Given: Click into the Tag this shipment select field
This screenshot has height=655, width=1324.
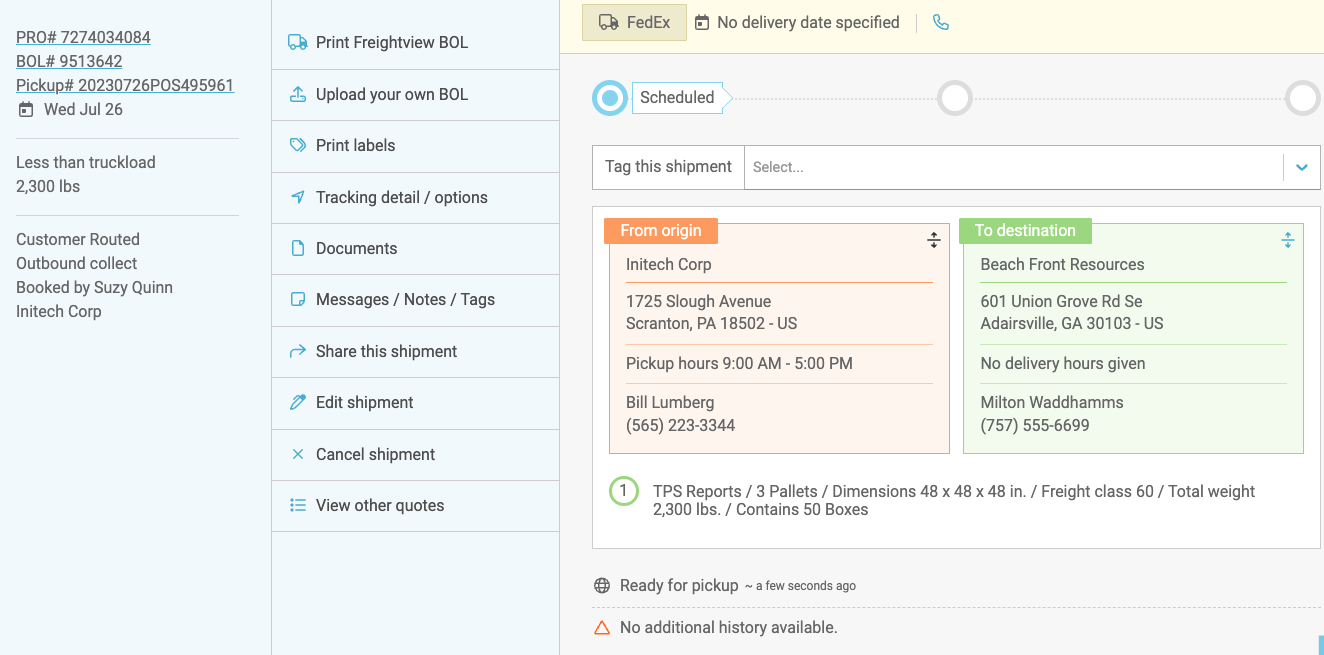Looking at the screenshot, I should pyautogui.click(x=1012, y=167).
